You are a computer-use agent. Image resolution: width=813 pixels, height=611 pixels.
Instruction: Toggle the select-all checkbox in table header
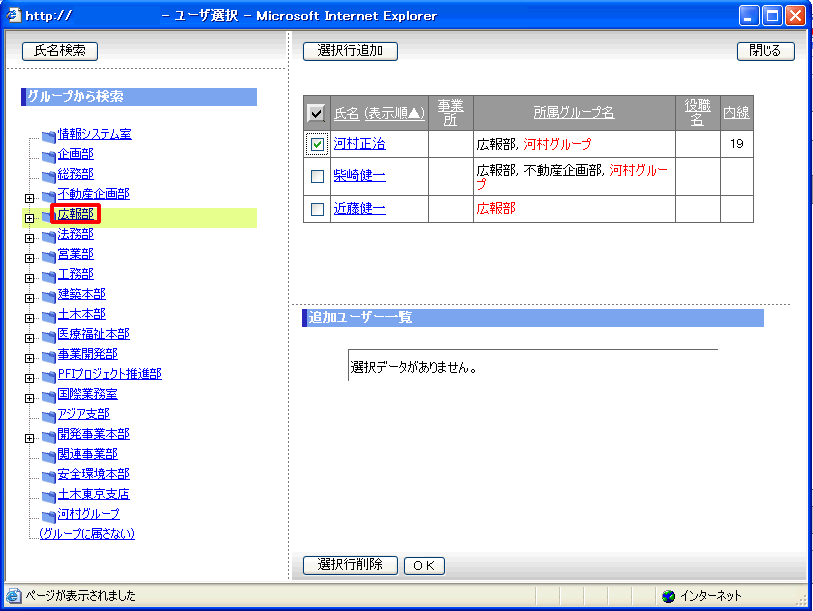tap(316, 114)
